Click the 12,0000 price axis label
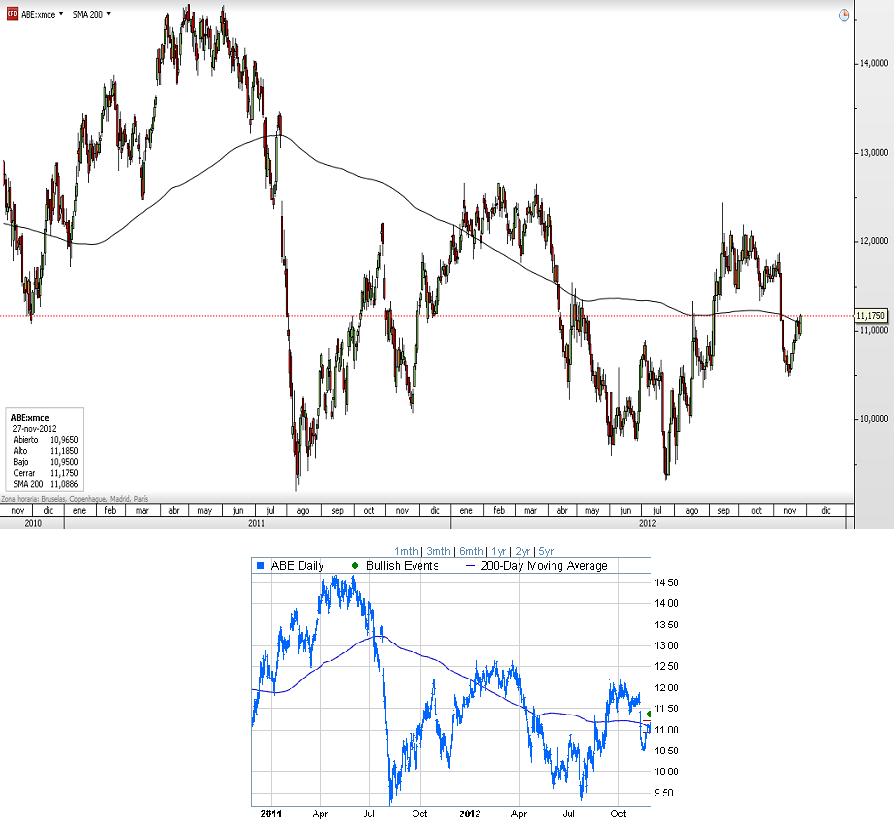 pyautogui.click(x=874, y=241)
